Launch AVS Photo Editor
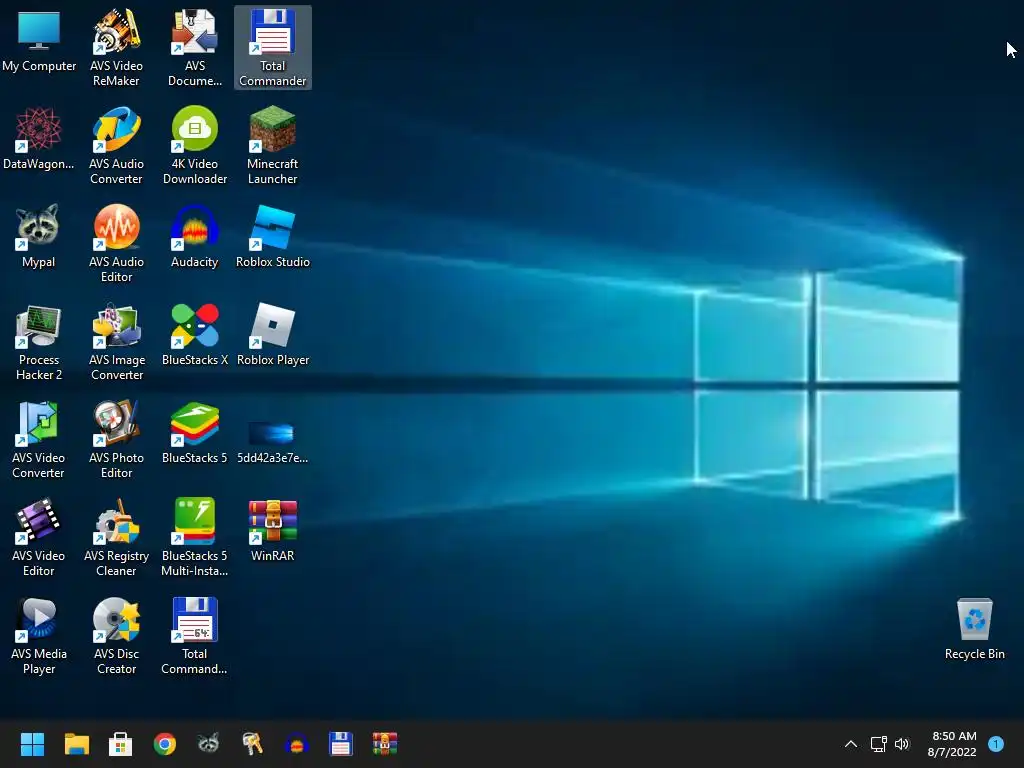Screen dimensions: 1024x768 [x=116, y=439]
